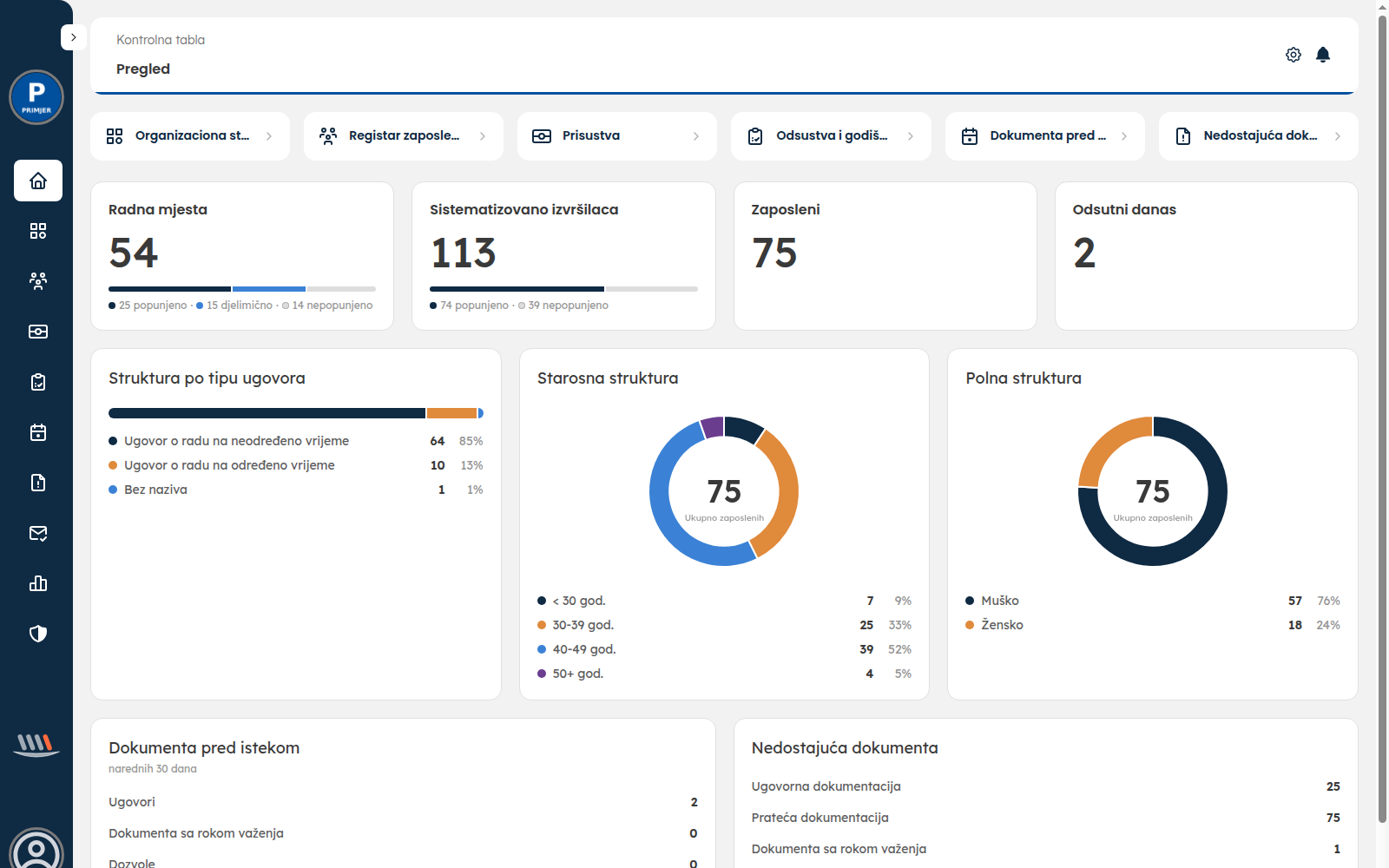The width and height of the screenshot is (1389, 868).
Task: Click the Polna struktura donut chart
Action: click(1153, 491)
